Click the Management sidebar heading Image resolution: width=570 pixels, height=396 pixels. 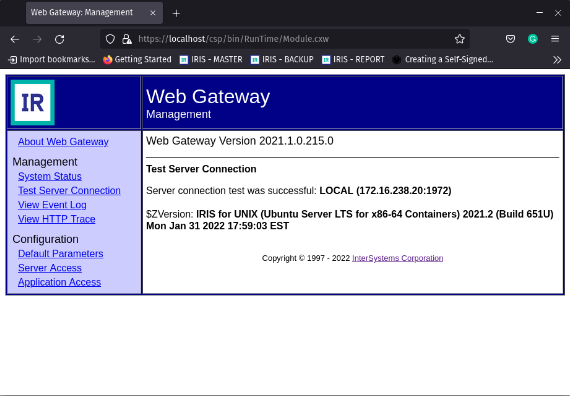coord(45,162)
